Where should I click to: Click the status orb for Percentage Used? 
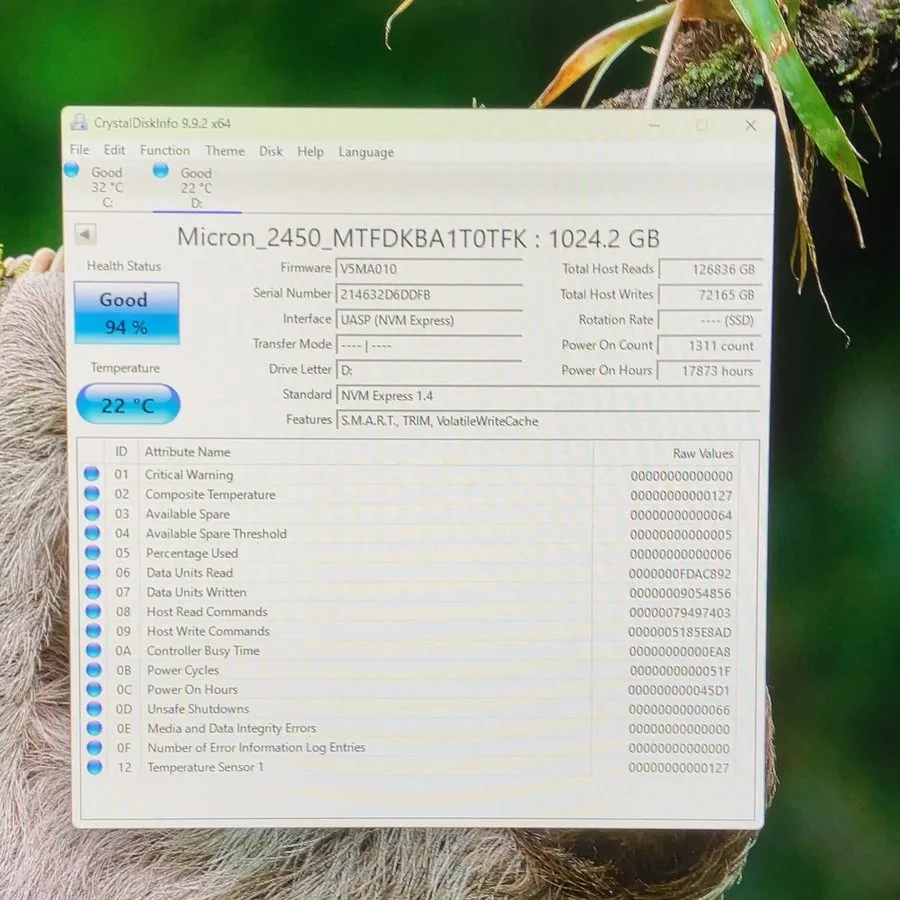[92, 552]
